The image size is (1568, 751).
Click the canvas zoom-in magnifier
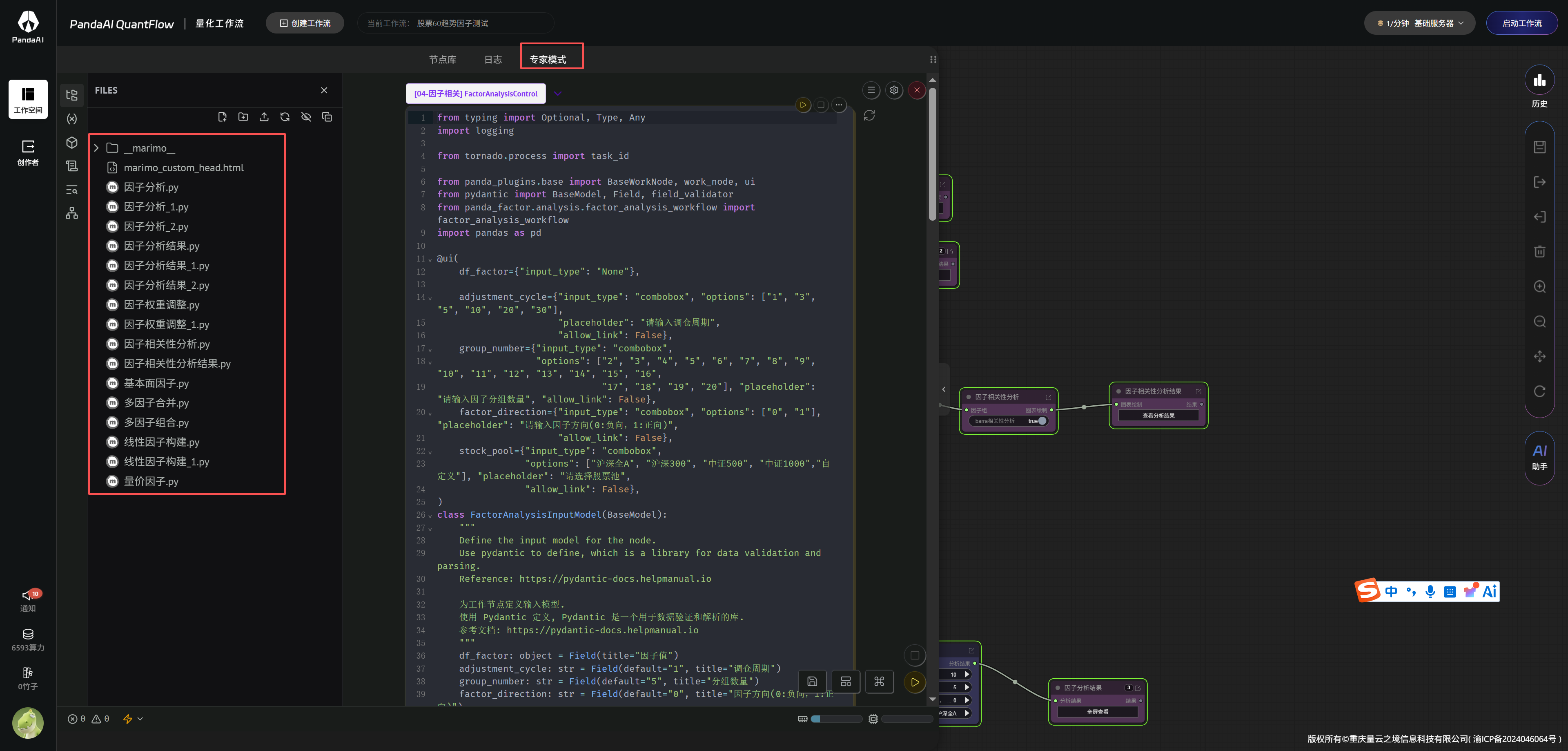click(x=1540, y=286)
